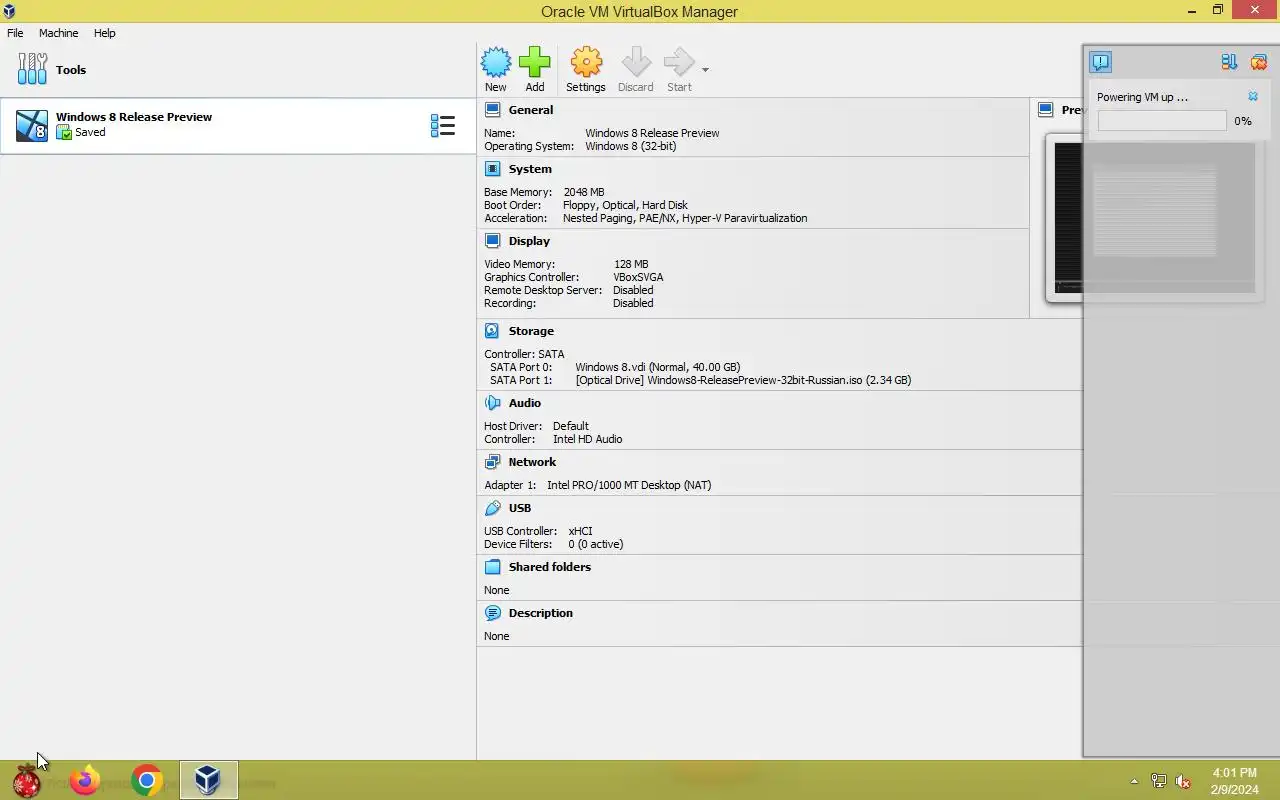Click the Discard saved state icon

tap(636, 62)
